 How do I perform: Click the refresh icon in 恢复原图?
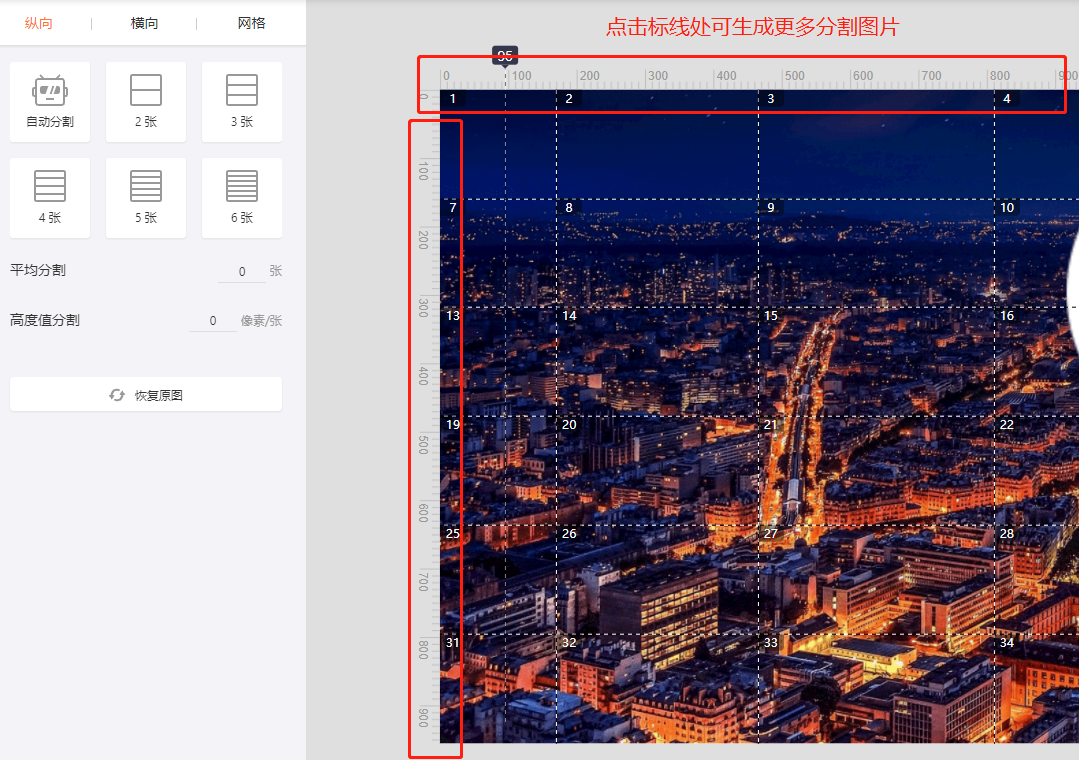tap(117, 395)
